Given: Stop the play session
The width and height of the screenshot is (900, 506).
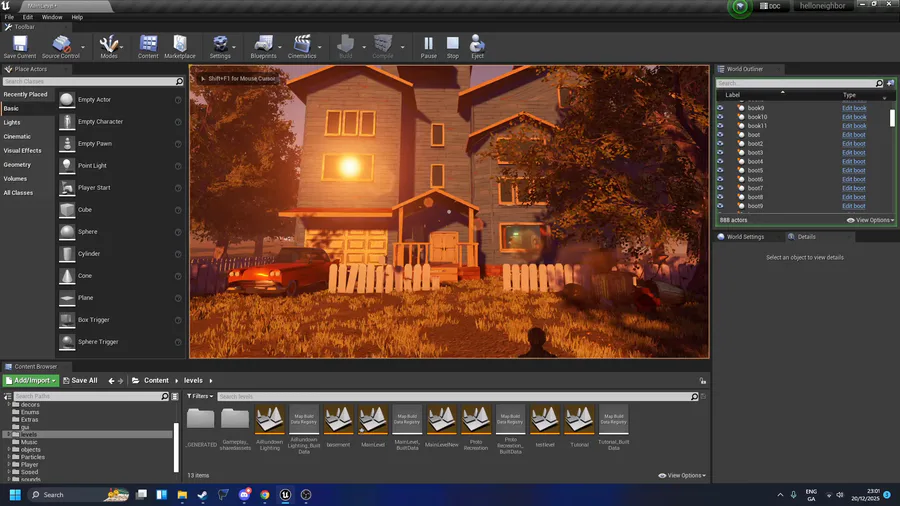Looking at the screenshot, I should pyautogui.click(x=453, y=46).
